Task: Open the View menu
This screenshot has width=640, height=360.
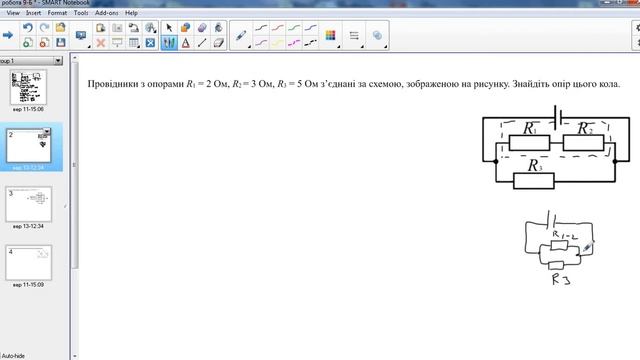Action: click(x=13, y=13)
